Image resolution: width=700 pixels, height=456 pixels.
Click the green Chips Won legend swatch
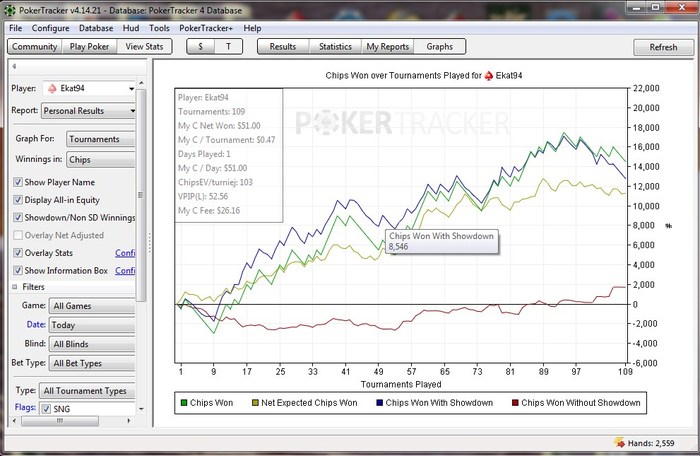tap(183, 403)
